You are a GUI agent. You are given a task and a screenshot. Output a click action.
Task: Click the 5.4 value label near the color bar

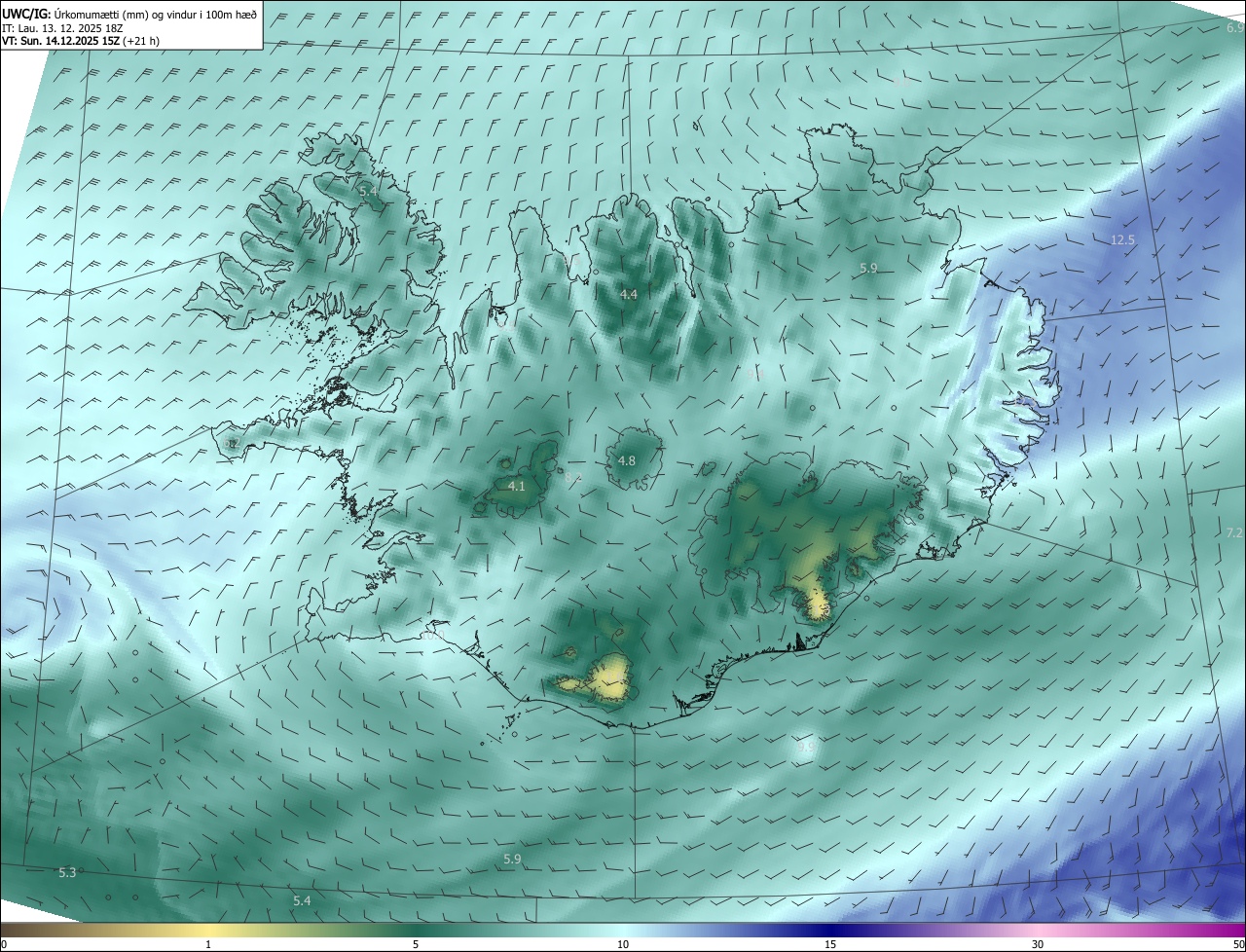tap(302, 901)
